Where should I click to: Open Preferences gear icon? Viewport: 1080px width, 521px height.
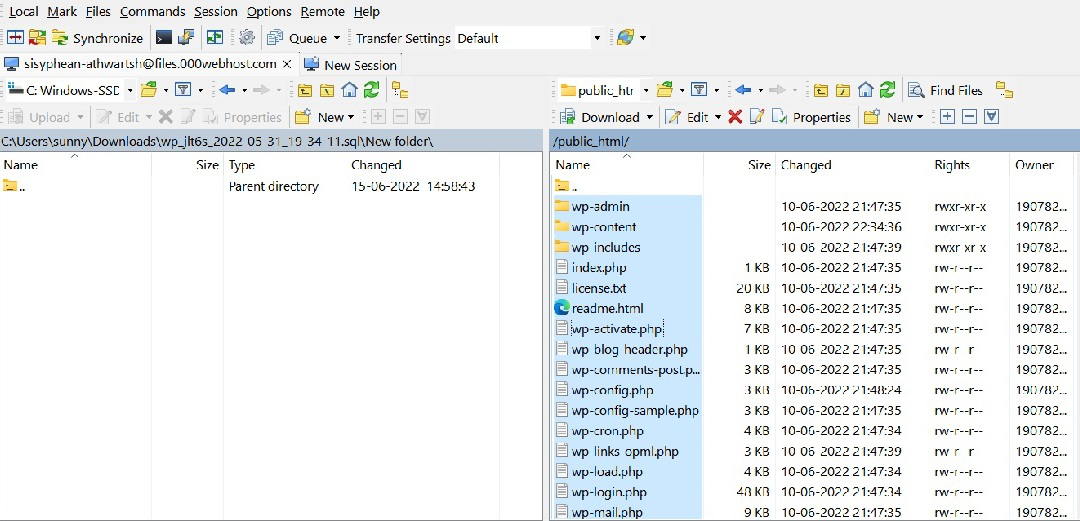click(247, 38)
